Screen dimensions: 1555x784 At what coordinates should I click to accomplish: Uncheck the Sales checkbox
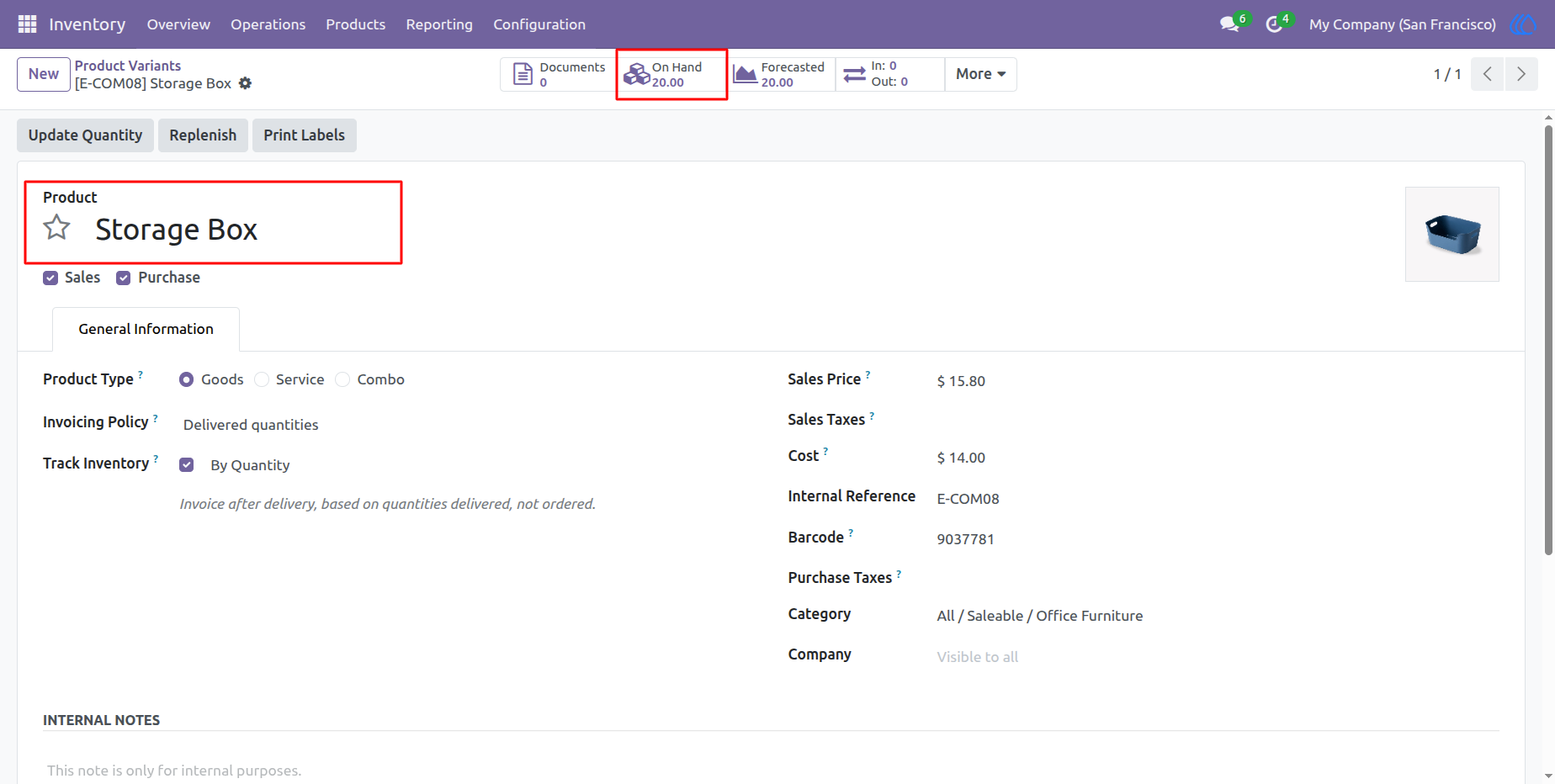(x=50, y=278)
